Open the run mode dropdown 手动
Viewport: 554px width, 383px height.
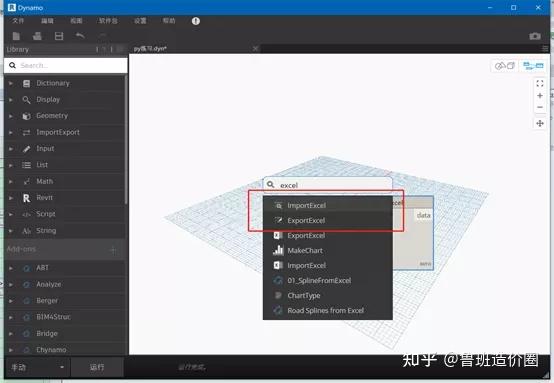pyautogui.click(x=37, y=367)
